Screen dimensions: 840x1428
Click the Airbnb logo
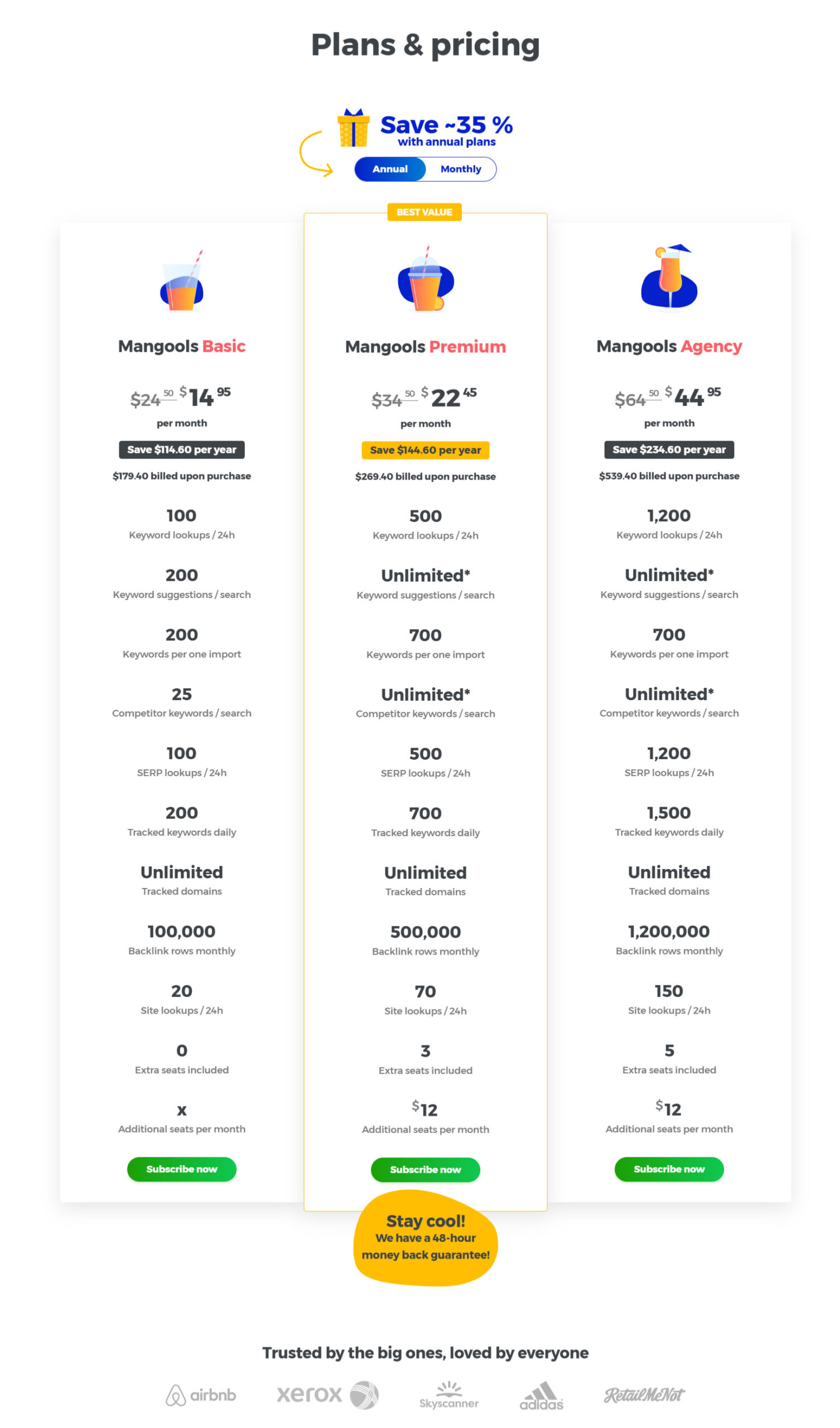[201, 1395]
